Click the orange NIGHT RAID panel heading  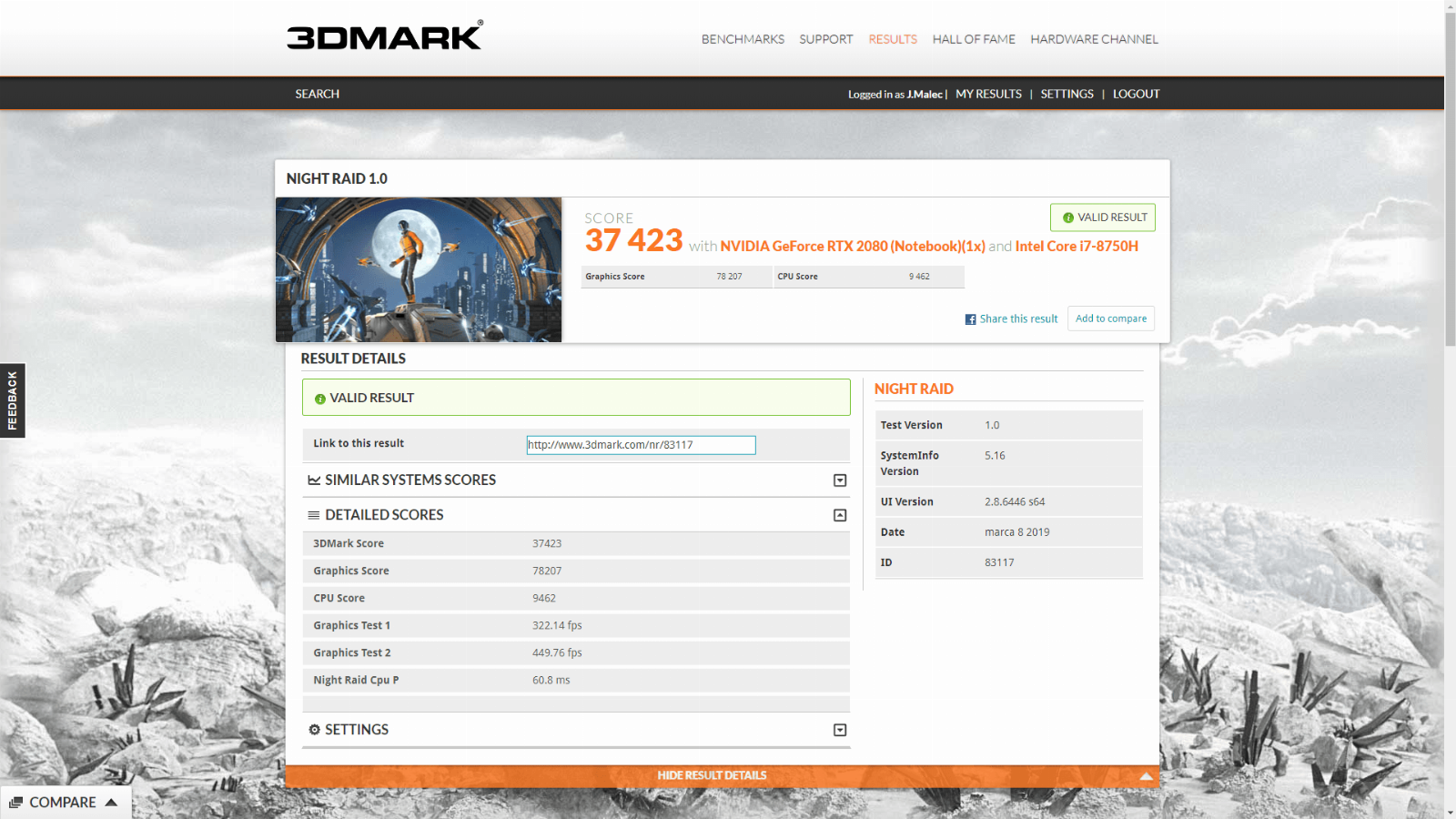pyautogui.click(x=914, y=389)
